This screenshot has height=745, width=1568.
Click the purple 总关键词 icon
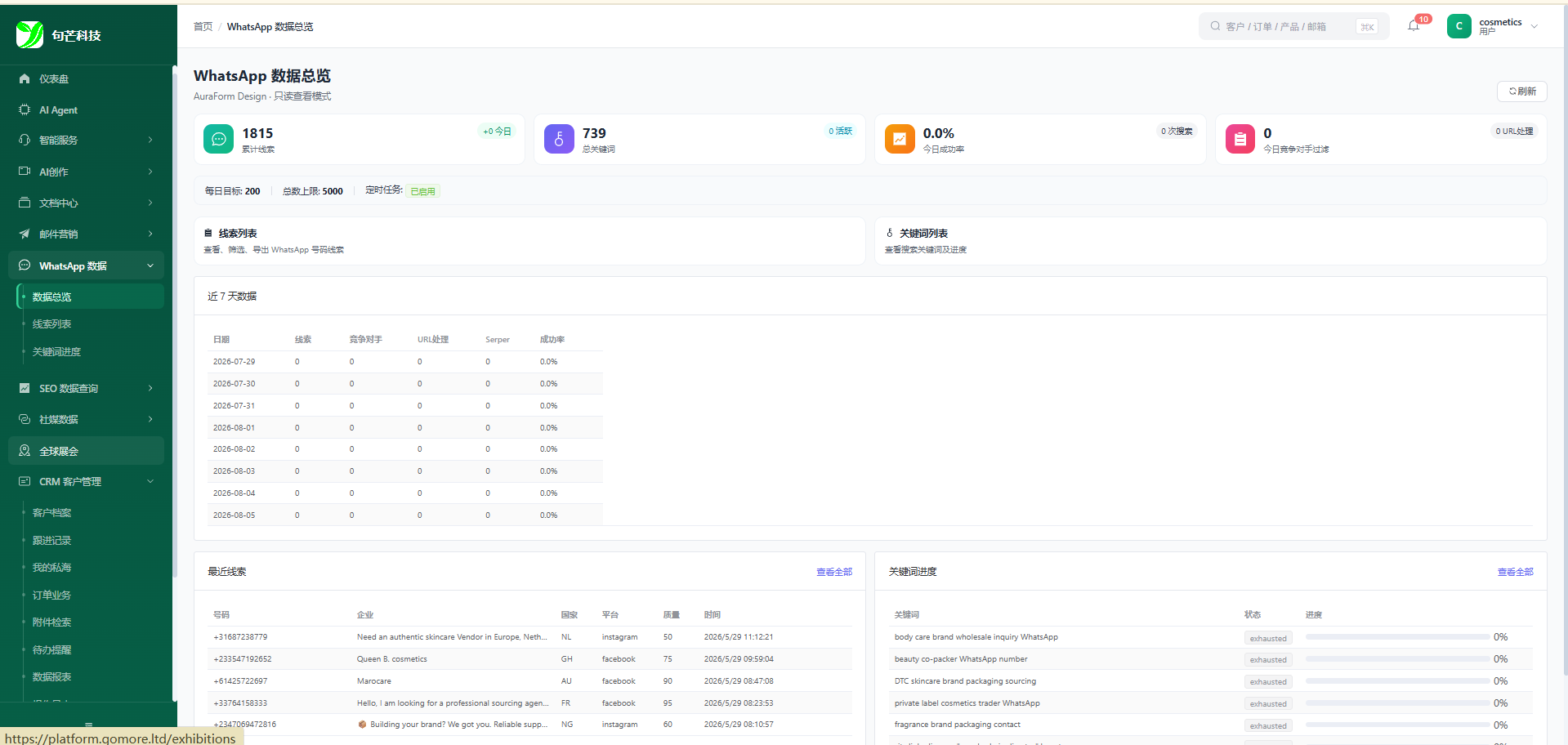click(x=559, y=140)
